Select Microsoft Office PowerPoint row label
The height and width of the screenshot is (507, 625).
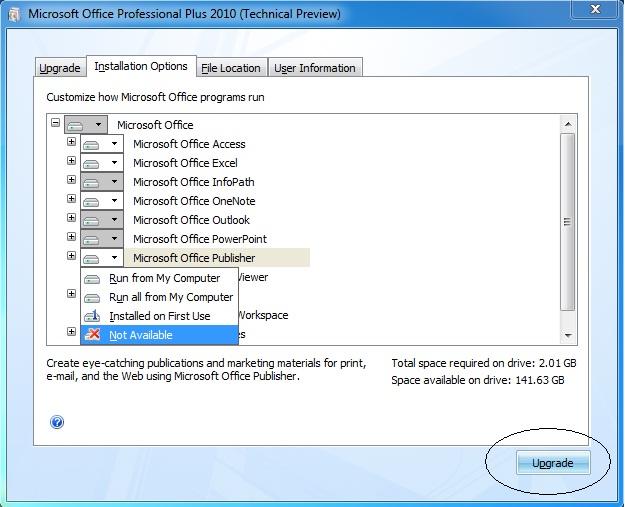click(x=200, y=239)
